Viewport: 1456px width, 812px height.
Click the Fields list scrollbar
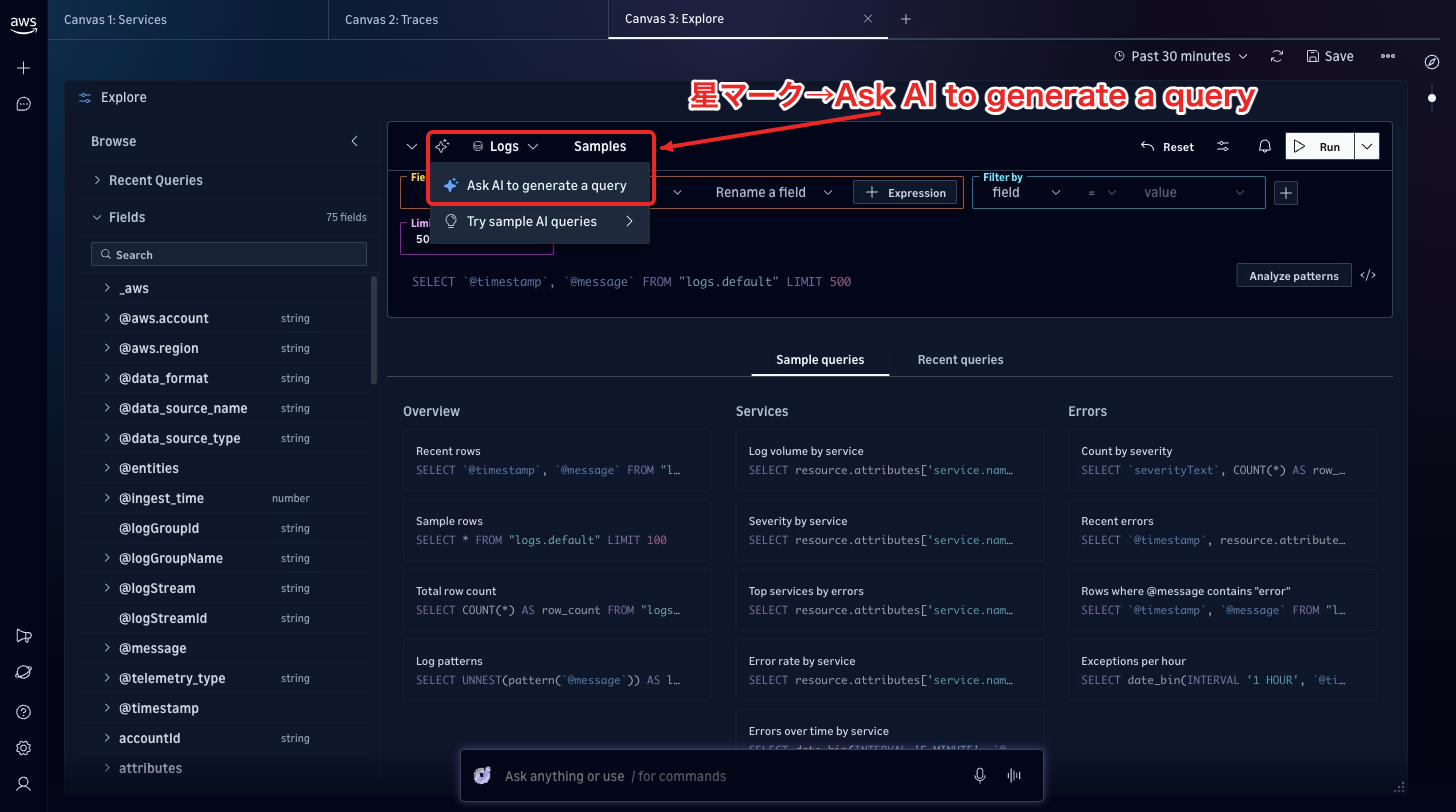pos(374,330)
